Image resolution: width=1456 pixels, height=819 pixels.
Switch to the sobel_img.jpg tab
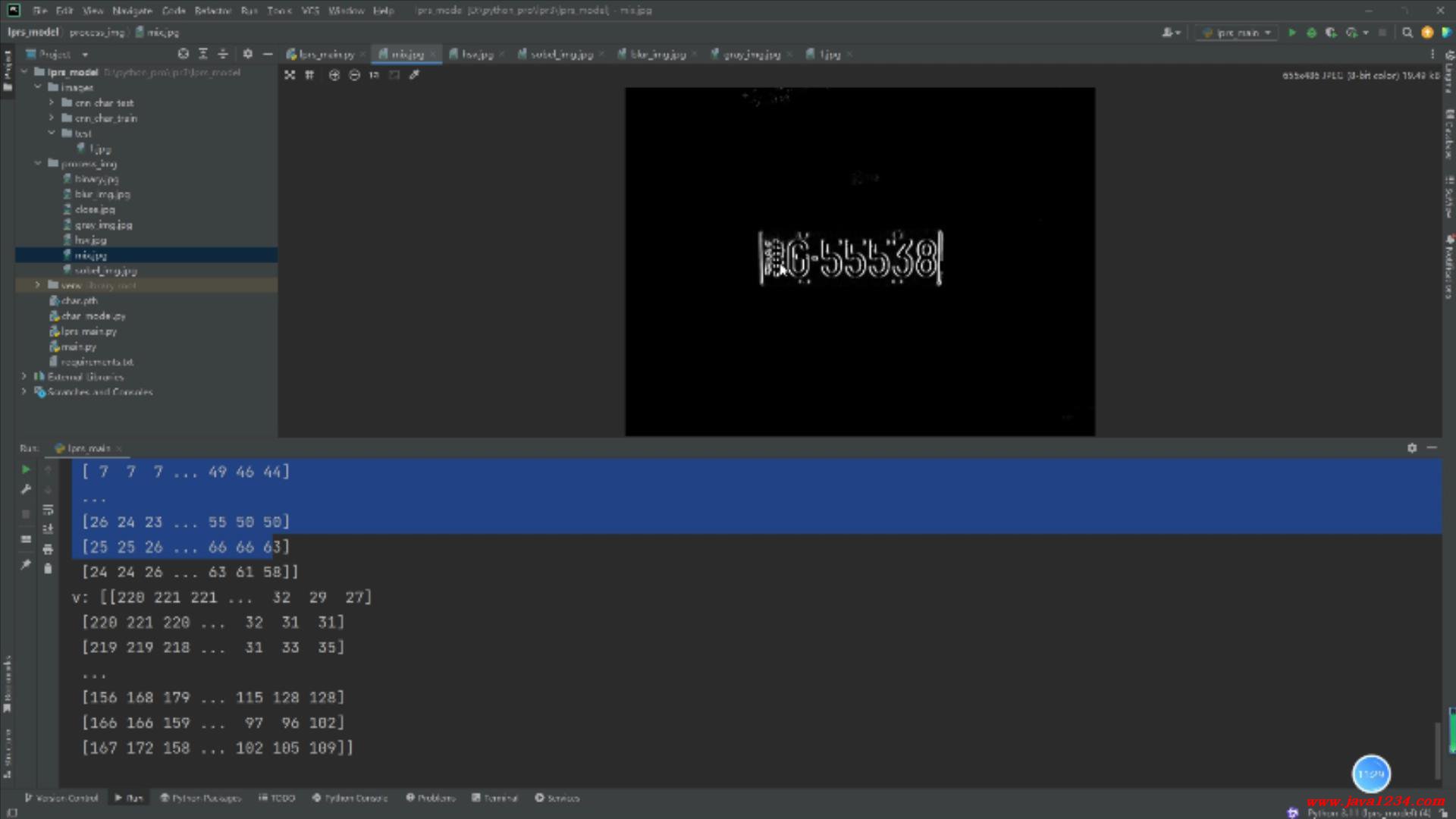[560, 55]
